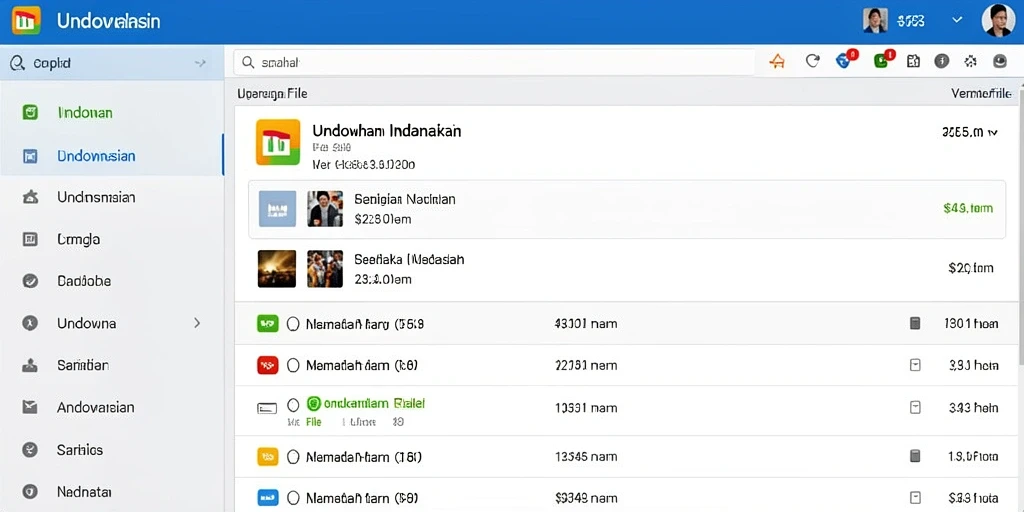1024x512 pixels.
Task: Click the outlined document icon in 2203 nam row
Action: pyautogui.click(x=915, y=366)
